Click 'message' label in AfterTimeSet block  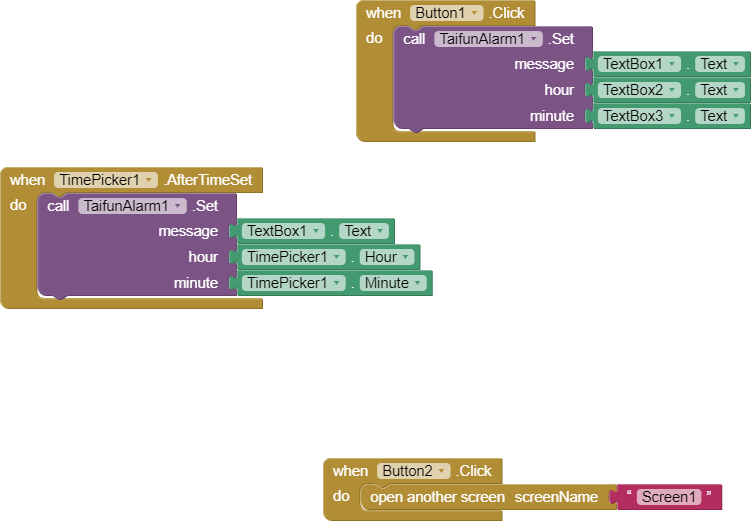188,231
